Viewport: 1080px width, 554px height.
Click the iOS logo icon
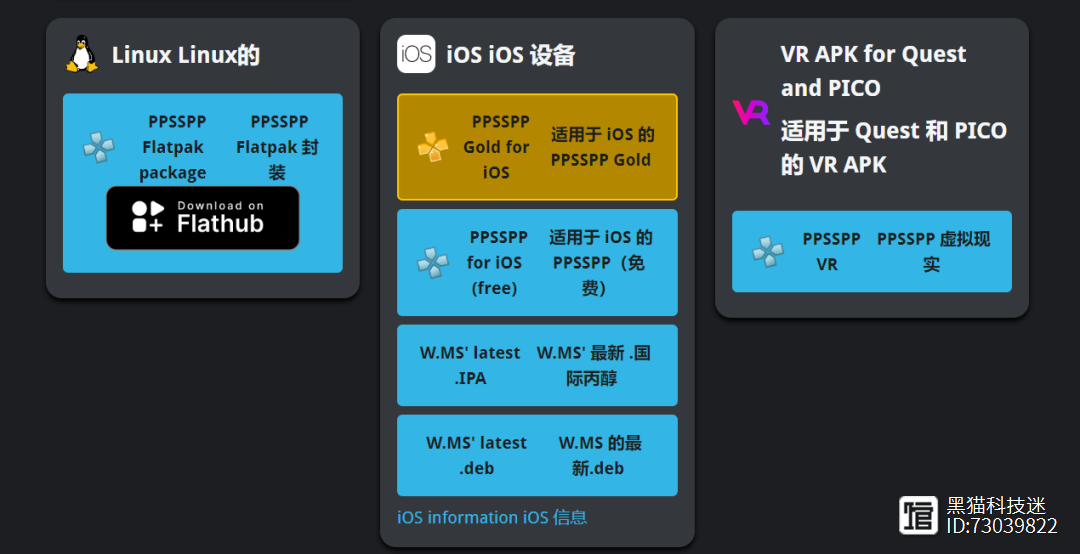pyautogui.click(x=416, y=54)
